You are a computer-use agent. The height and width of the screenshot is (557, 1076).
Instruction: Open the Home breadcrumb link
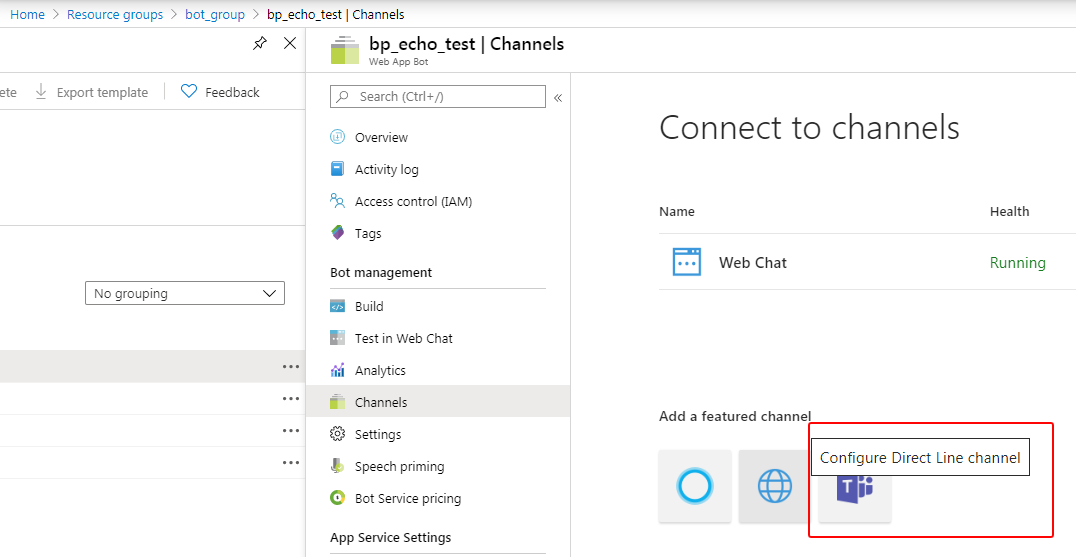coord(27,14)
